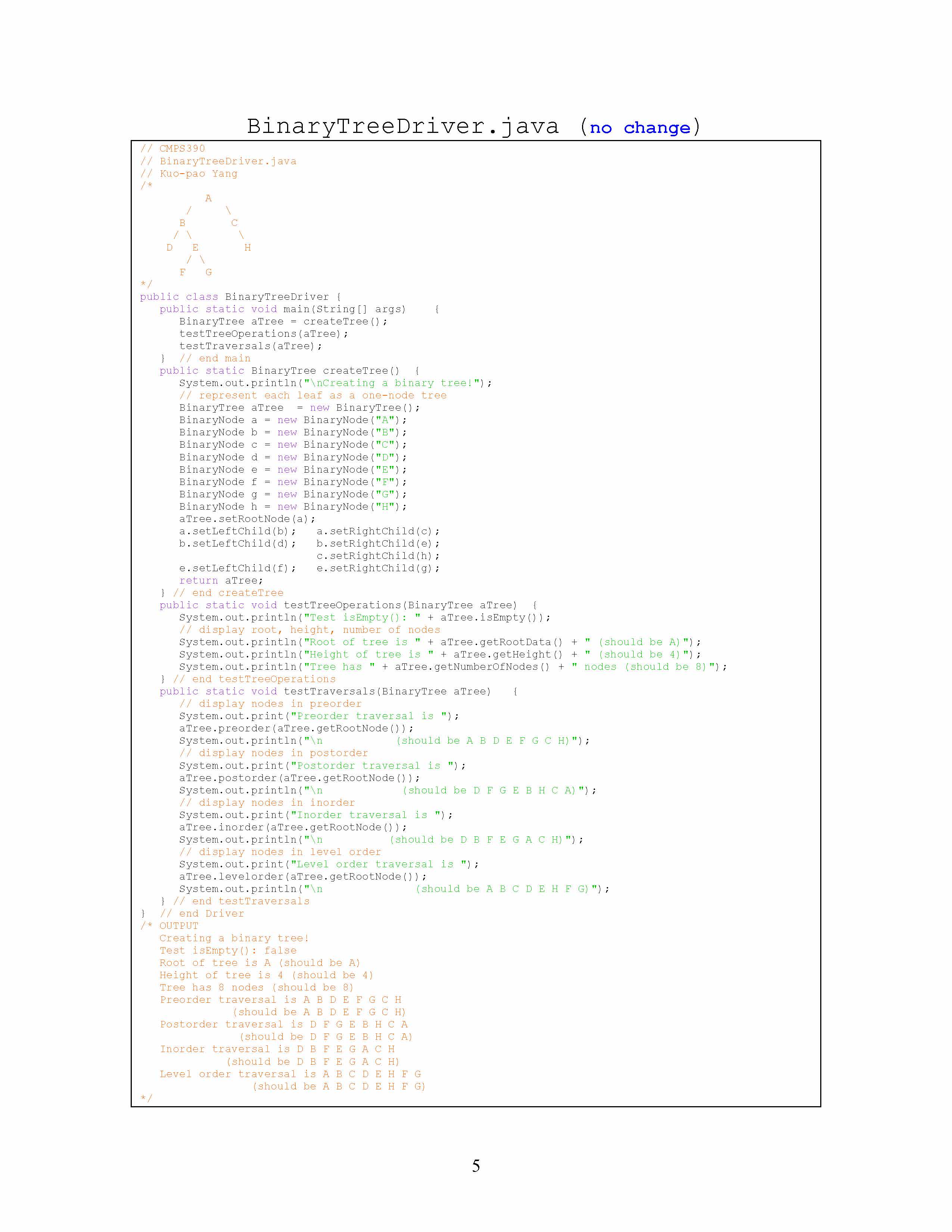The image size is (952, 1232).
Task: Click the 'testTreeOperations(aTree);' call in main
Action: coord(263,333)
